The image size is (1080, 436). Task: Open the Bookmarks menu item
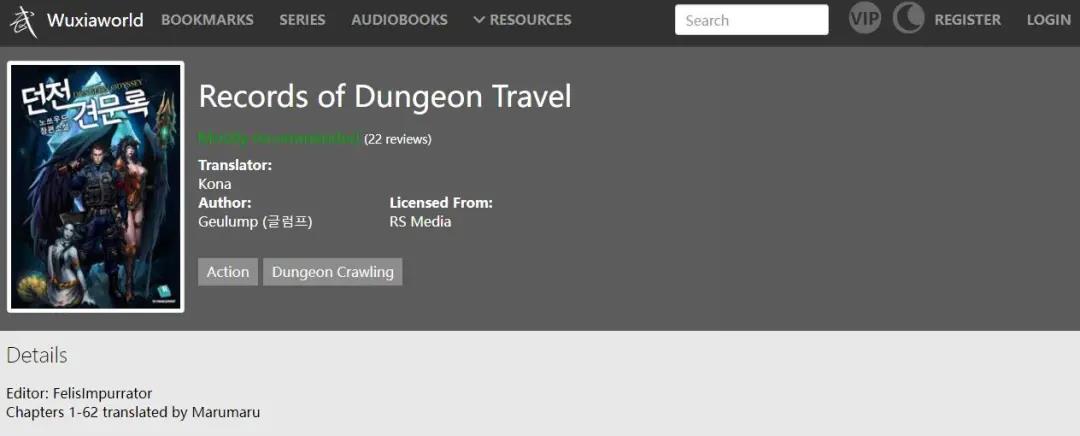coord(207,20)
